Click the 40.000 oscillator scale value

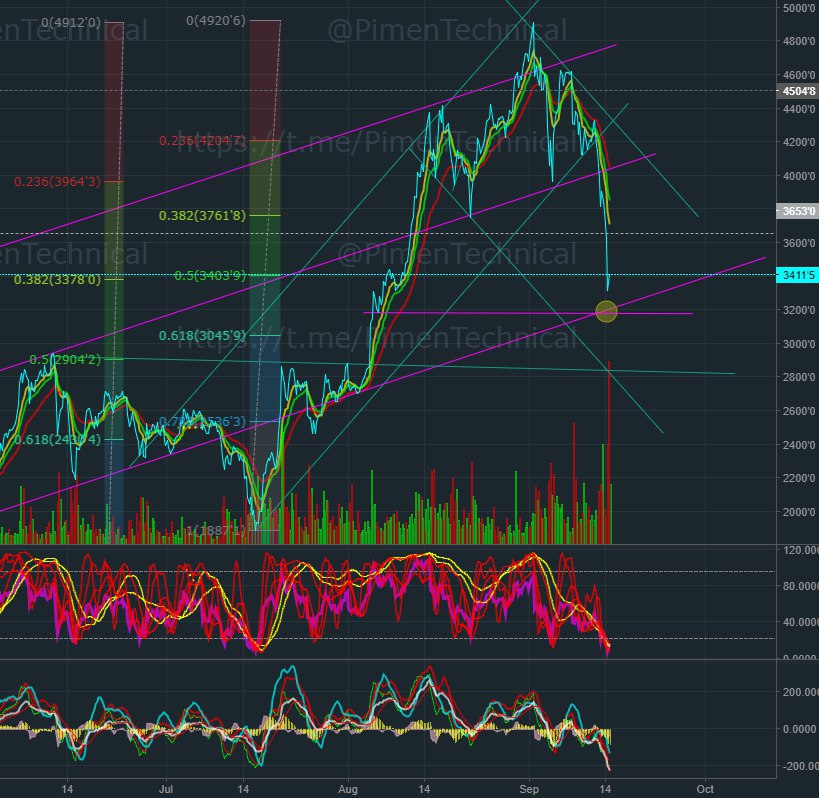click(x=800, y=622)
